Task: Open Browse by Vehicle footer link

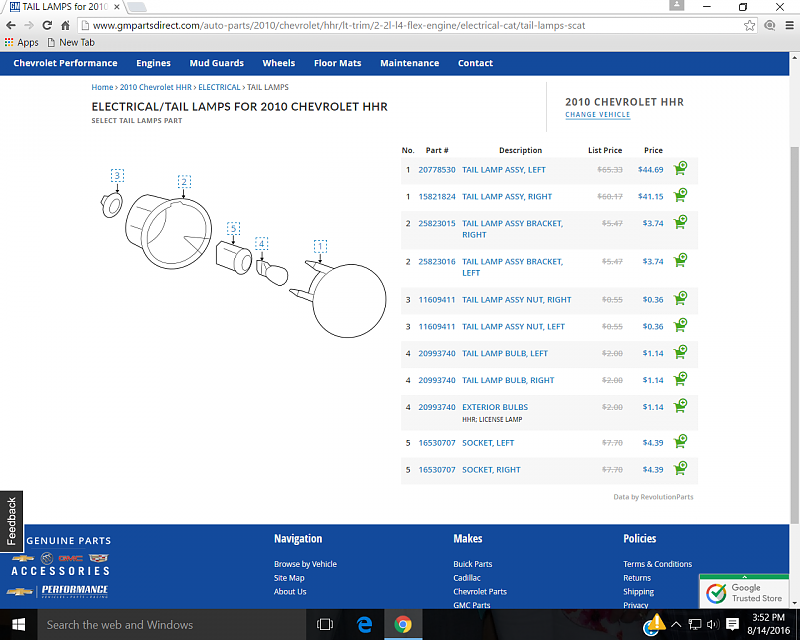Action: tap(305, 564)
